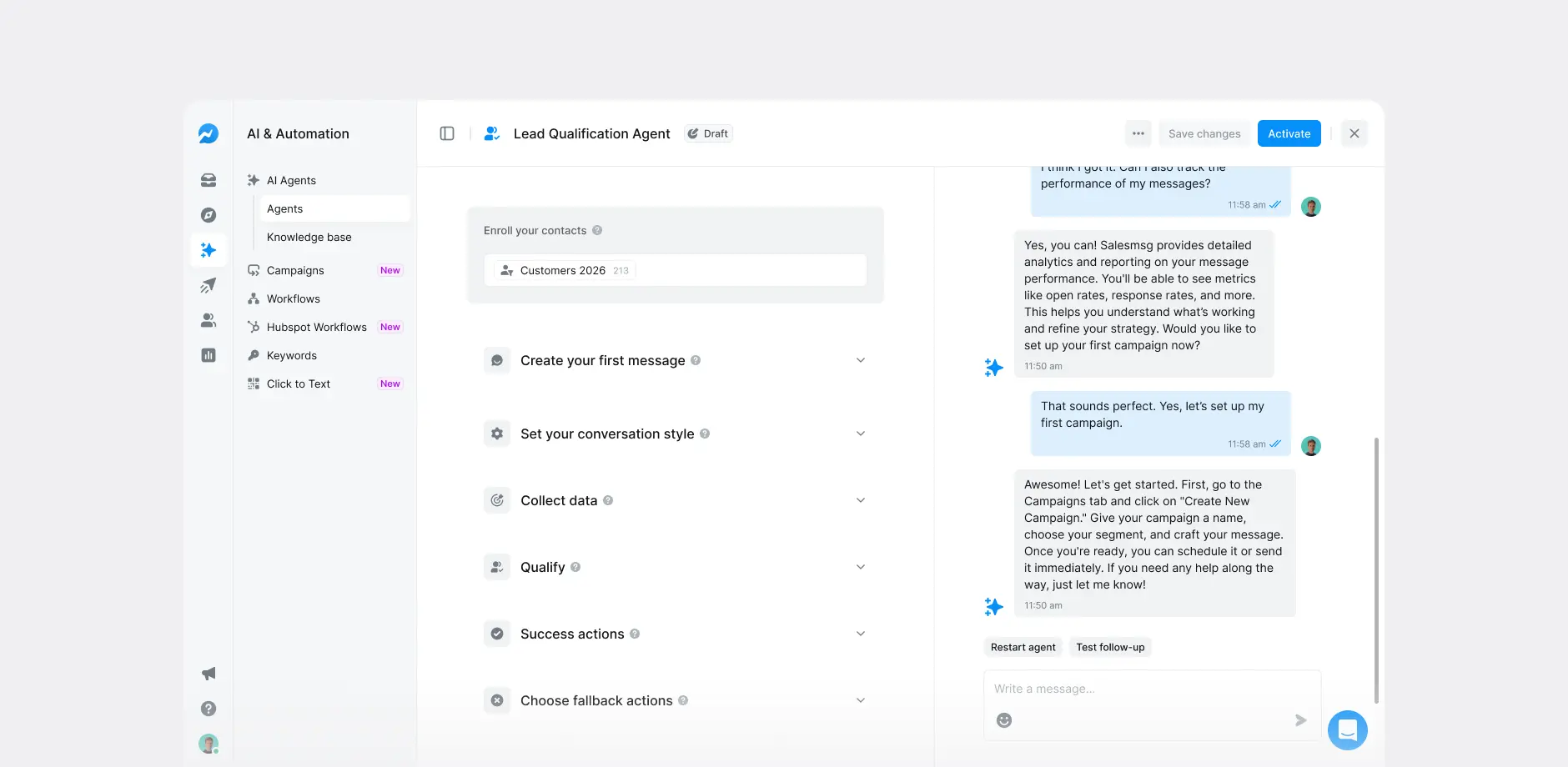Click the Salesmsg logo icon
Screen dimensions: 1568x767
click(209, 133)
